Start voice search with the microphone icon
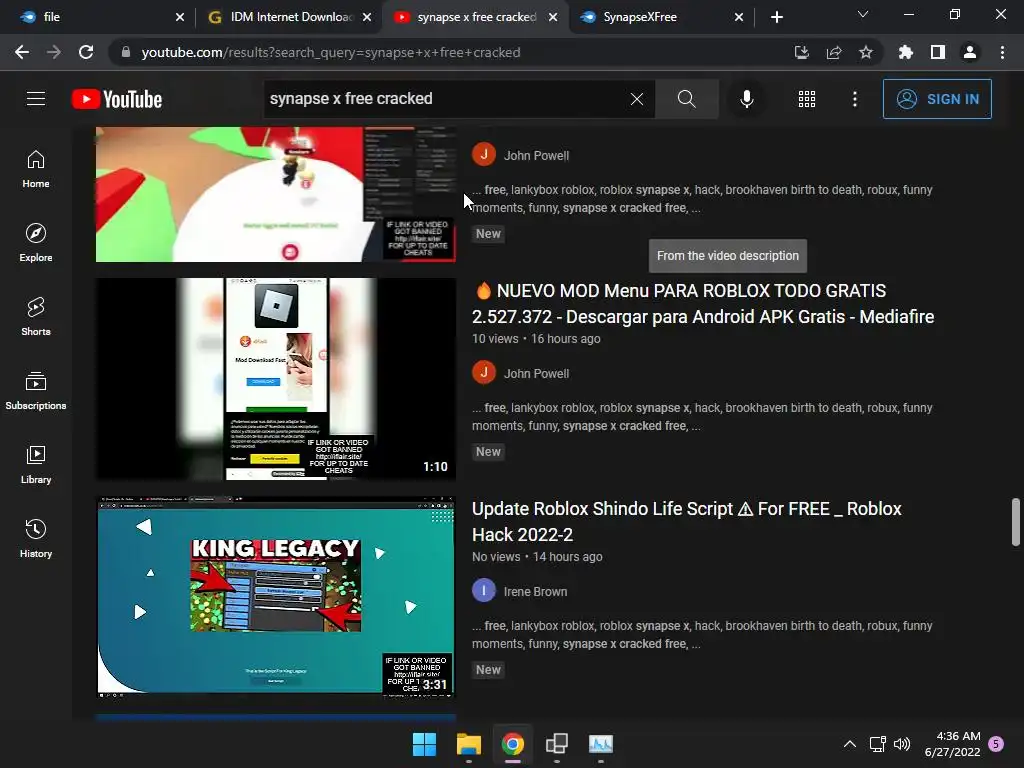This screenshot has width=1024, height=768. coord(746,99)
